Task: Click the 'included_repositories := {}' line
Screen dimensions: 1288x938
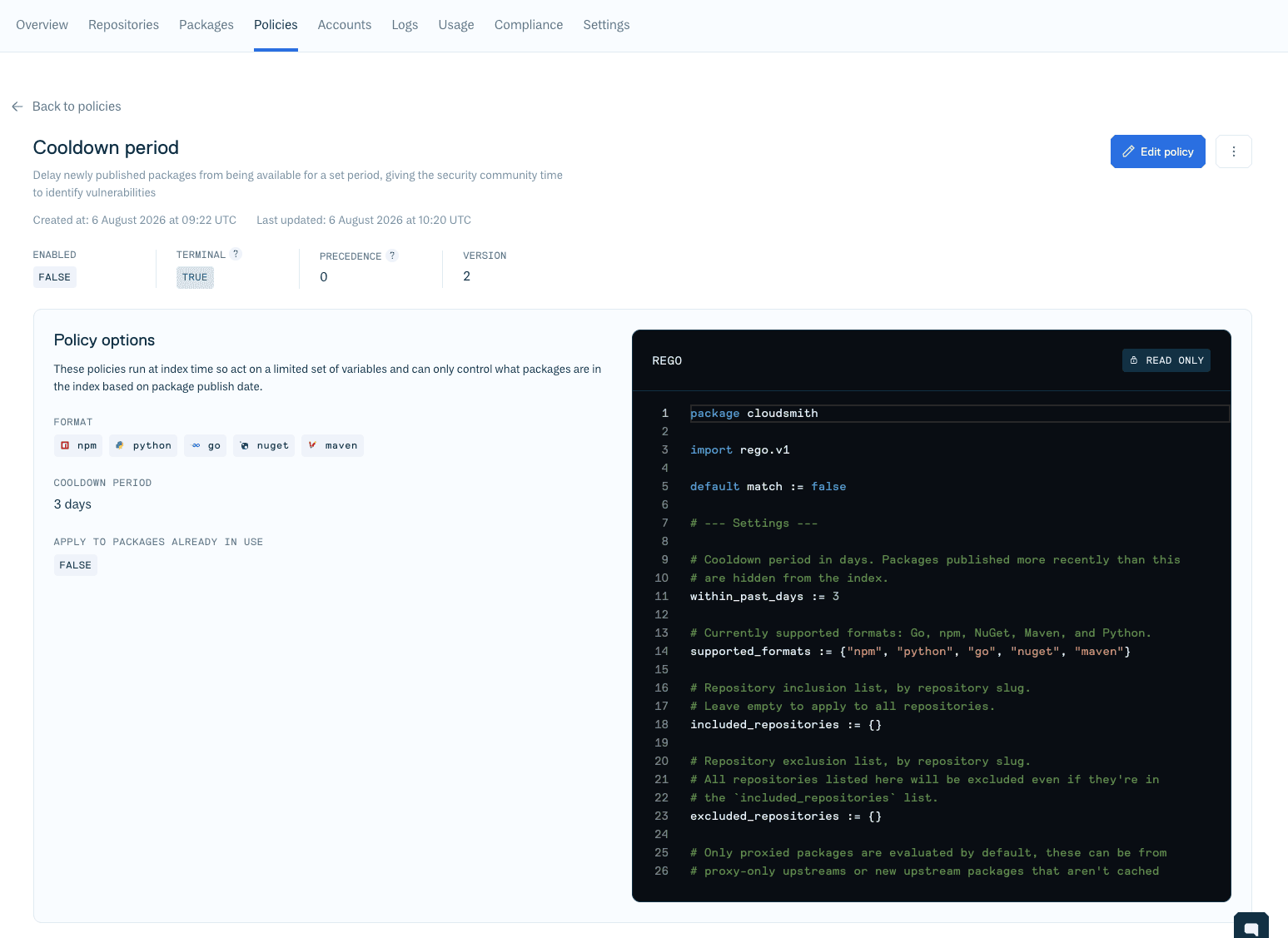Action: click(786, 725)
